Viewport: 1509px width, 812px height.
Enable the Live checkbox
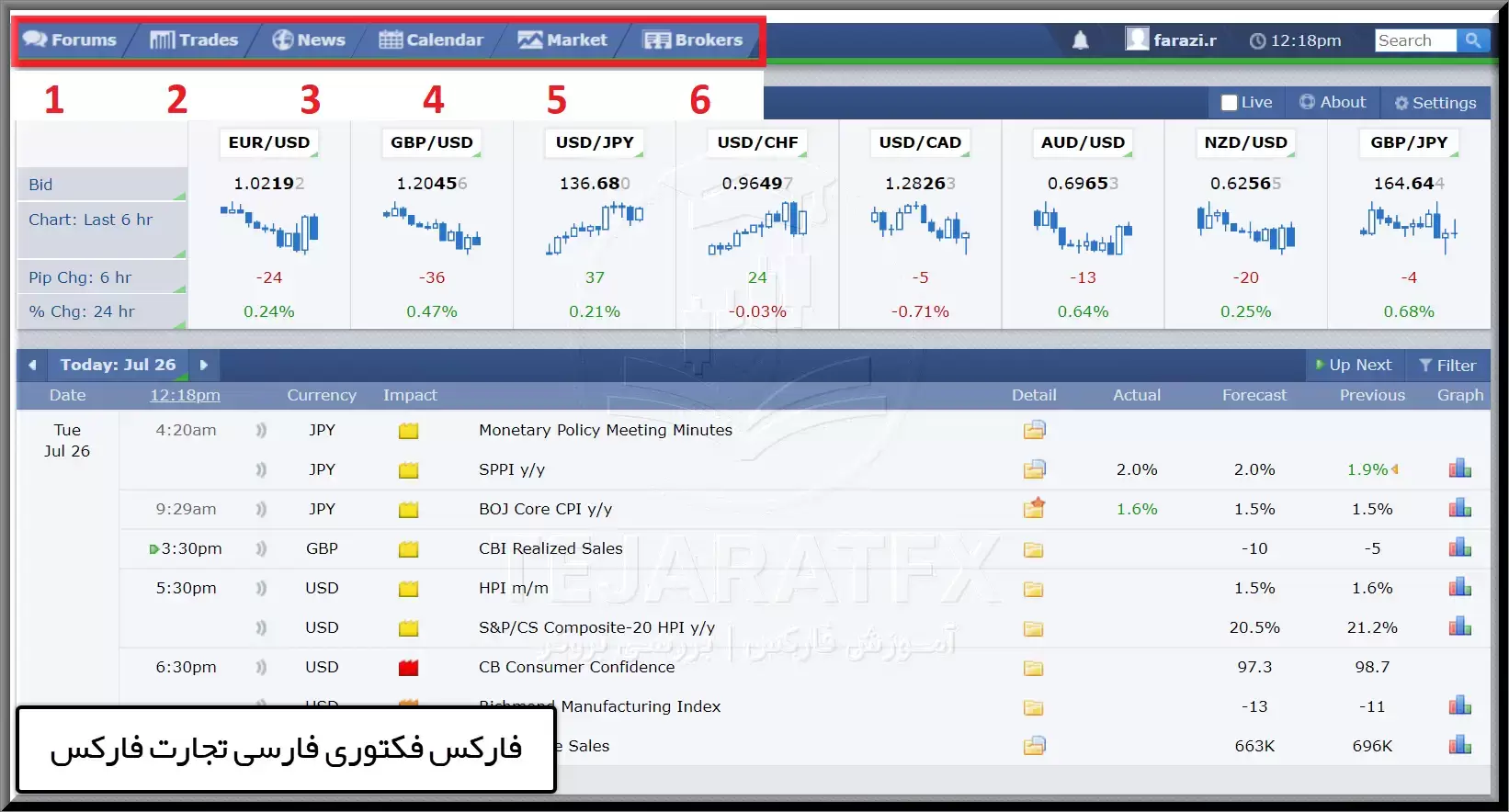point(1229,103)
